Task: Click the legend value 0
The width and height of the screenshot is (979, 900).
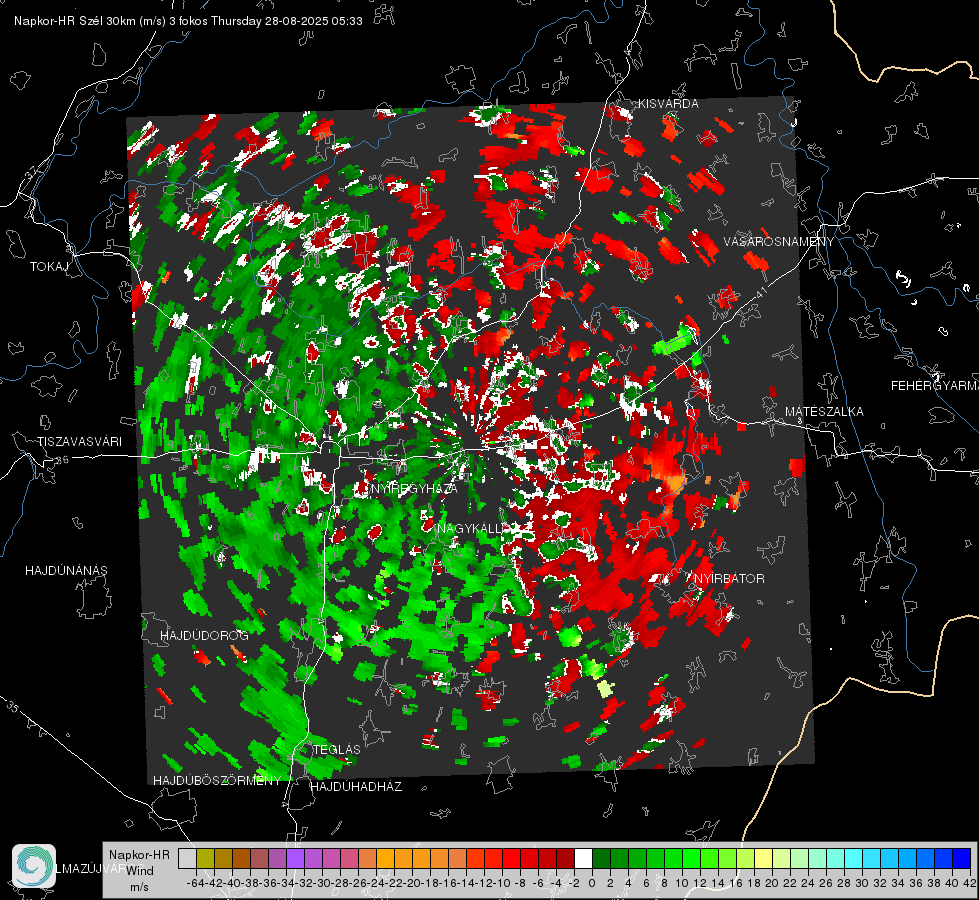Action: click(x=592, y=883)
